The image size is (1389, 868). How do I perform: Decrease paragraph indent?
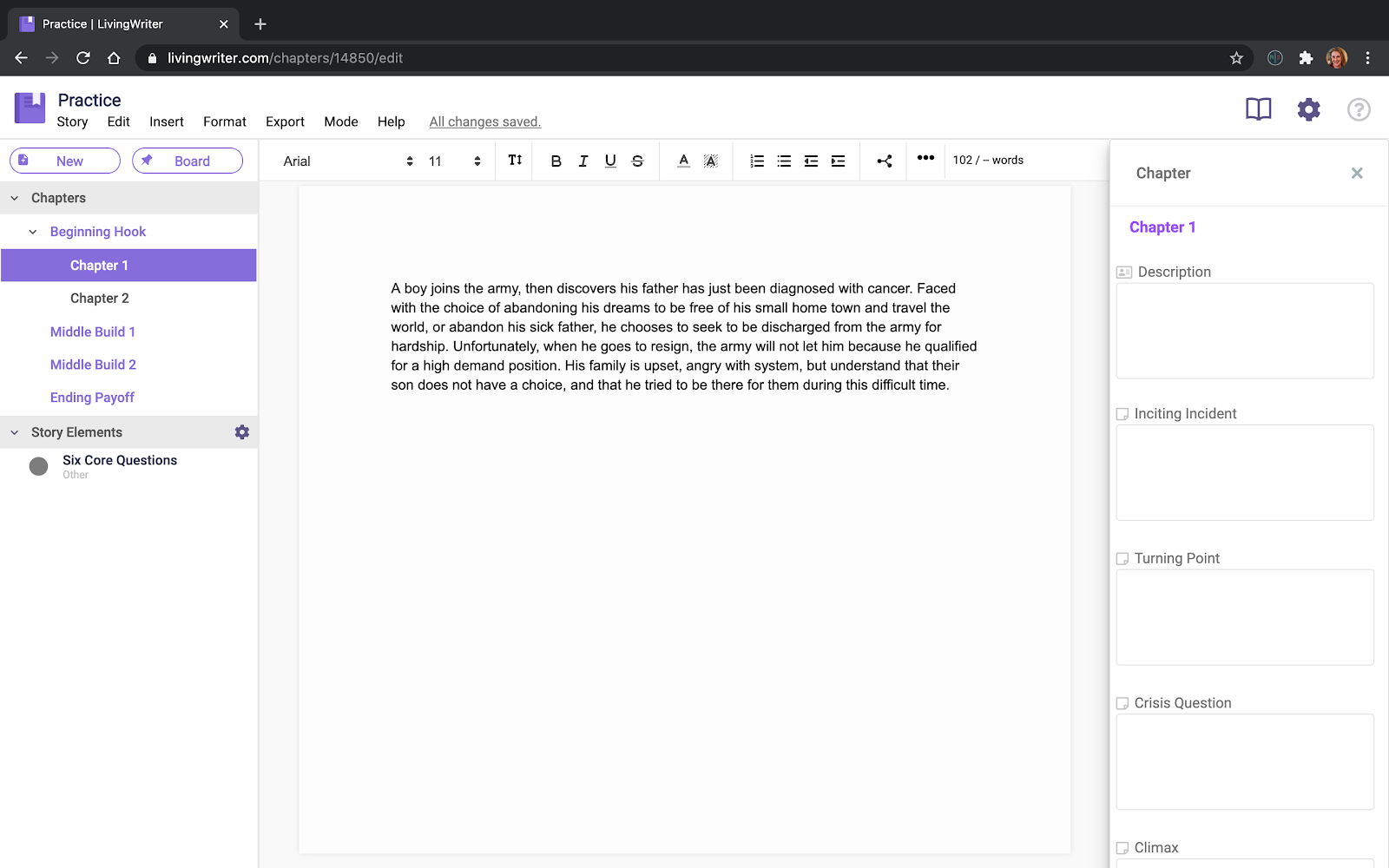811,161
